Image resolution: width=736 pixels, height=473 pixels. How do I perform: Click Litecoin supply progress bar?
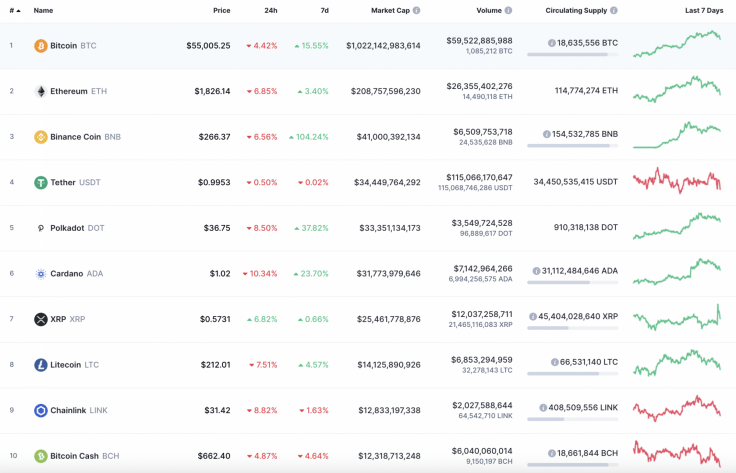(572, 374)
